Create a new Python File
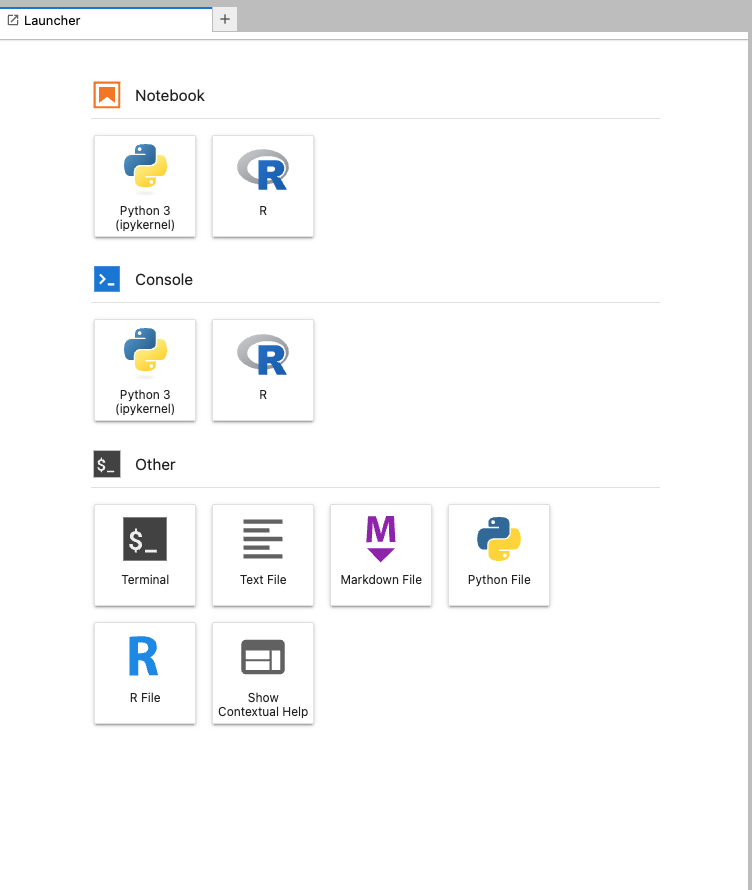 [x=499, y=555]
